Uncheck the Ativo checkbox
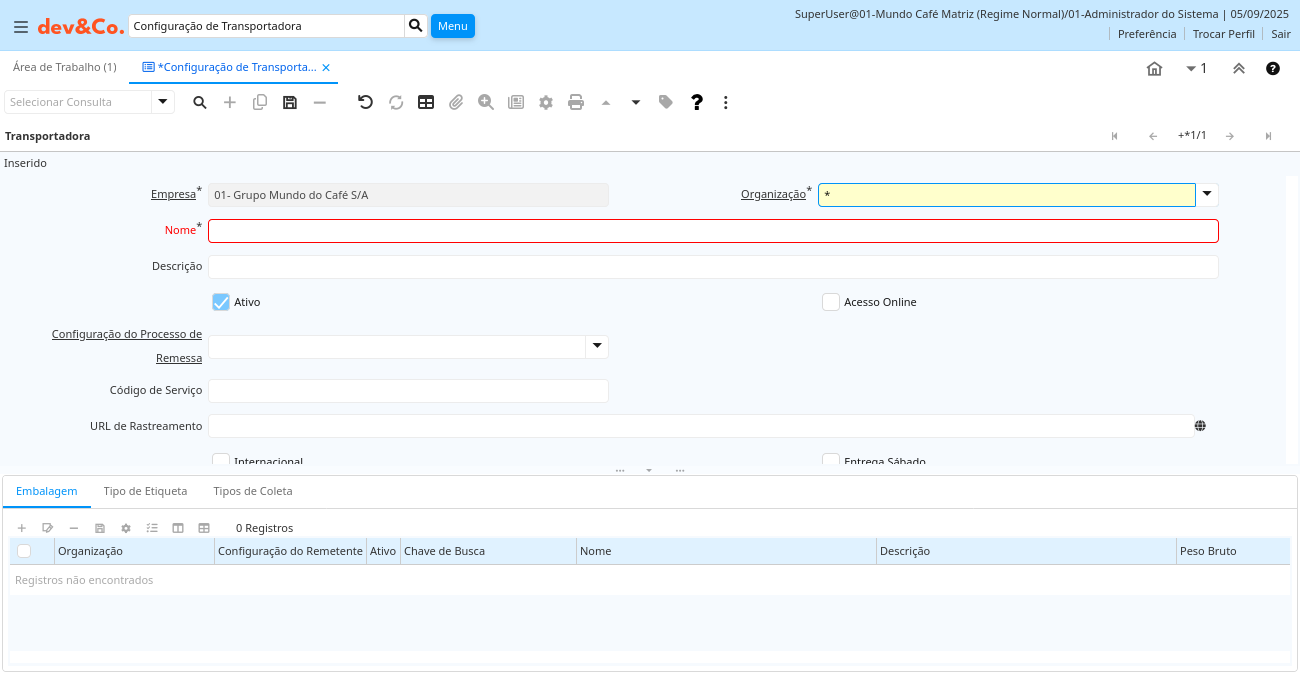This screenshot has width=1300, height=674. (x=221, y=302)
